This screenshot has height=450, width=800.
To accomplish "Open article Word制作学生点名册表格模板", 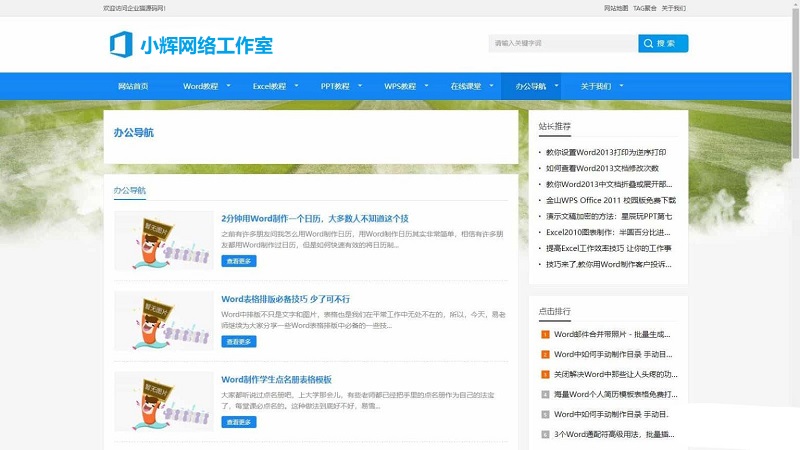I will pyautogui.click(x=277, y=380).
